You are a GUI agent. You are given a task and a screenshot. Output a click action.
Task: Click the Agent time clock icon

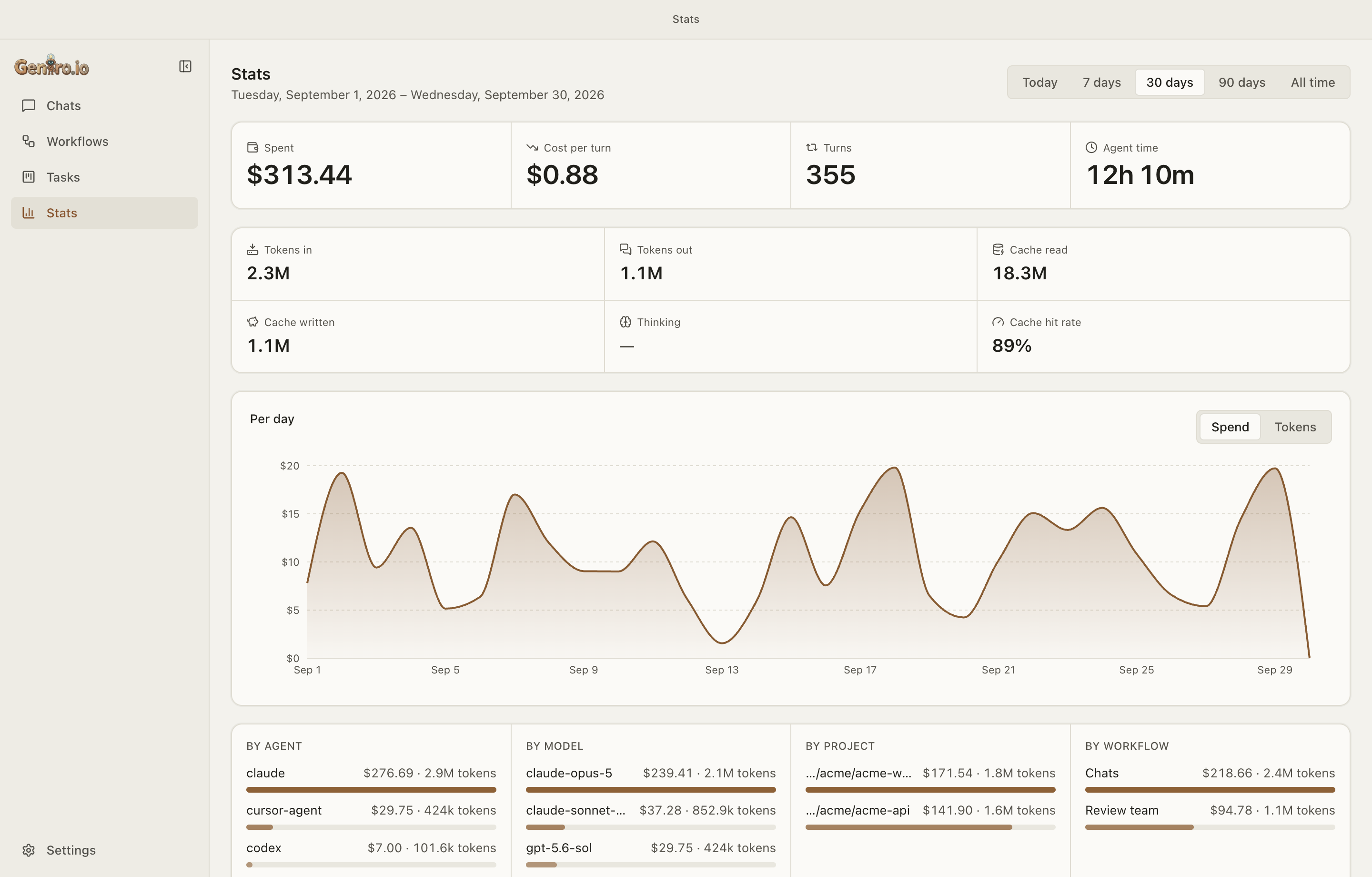pos(1091,148)
